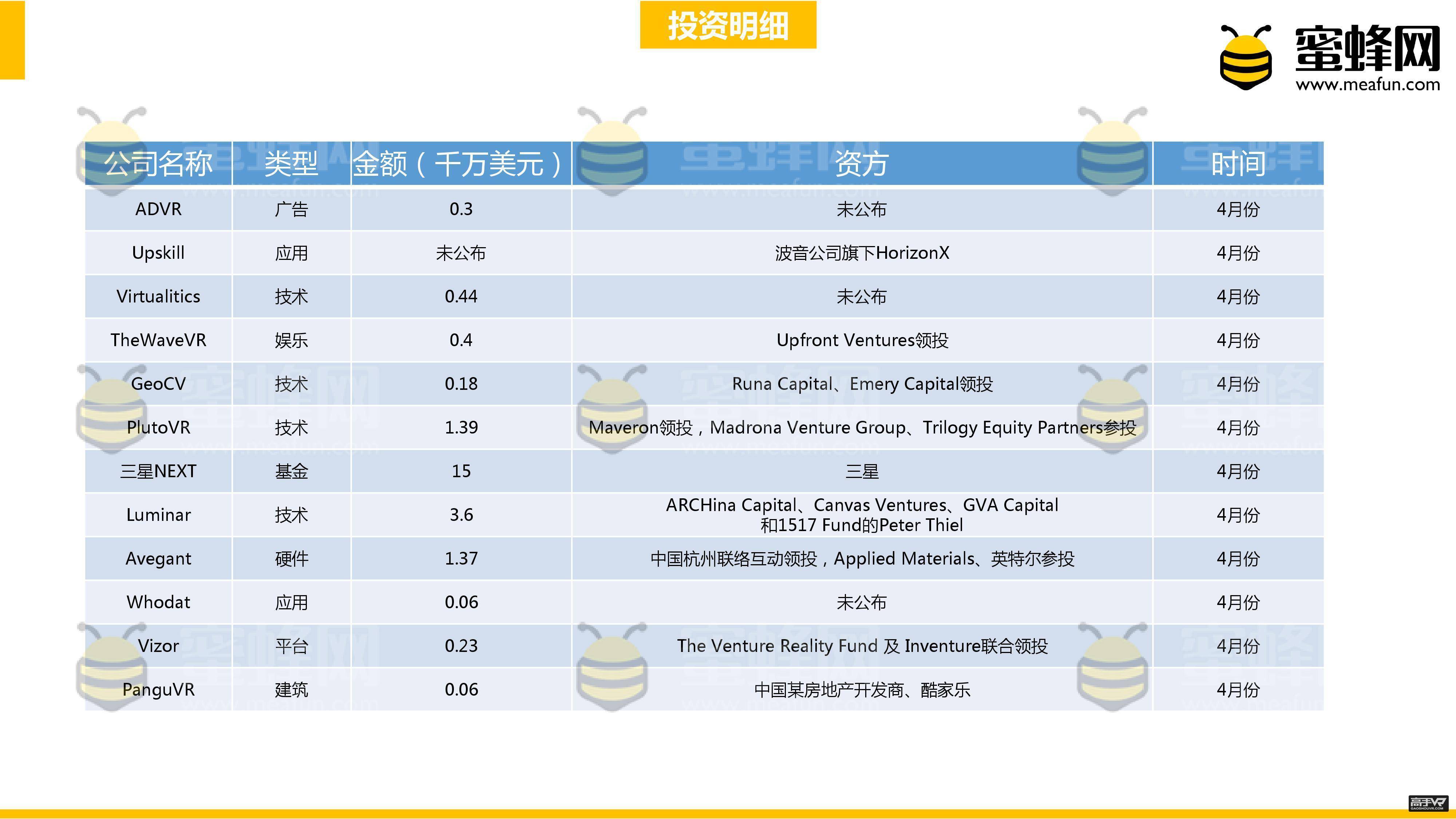Select the 时间 column header

click(1238, 163)
